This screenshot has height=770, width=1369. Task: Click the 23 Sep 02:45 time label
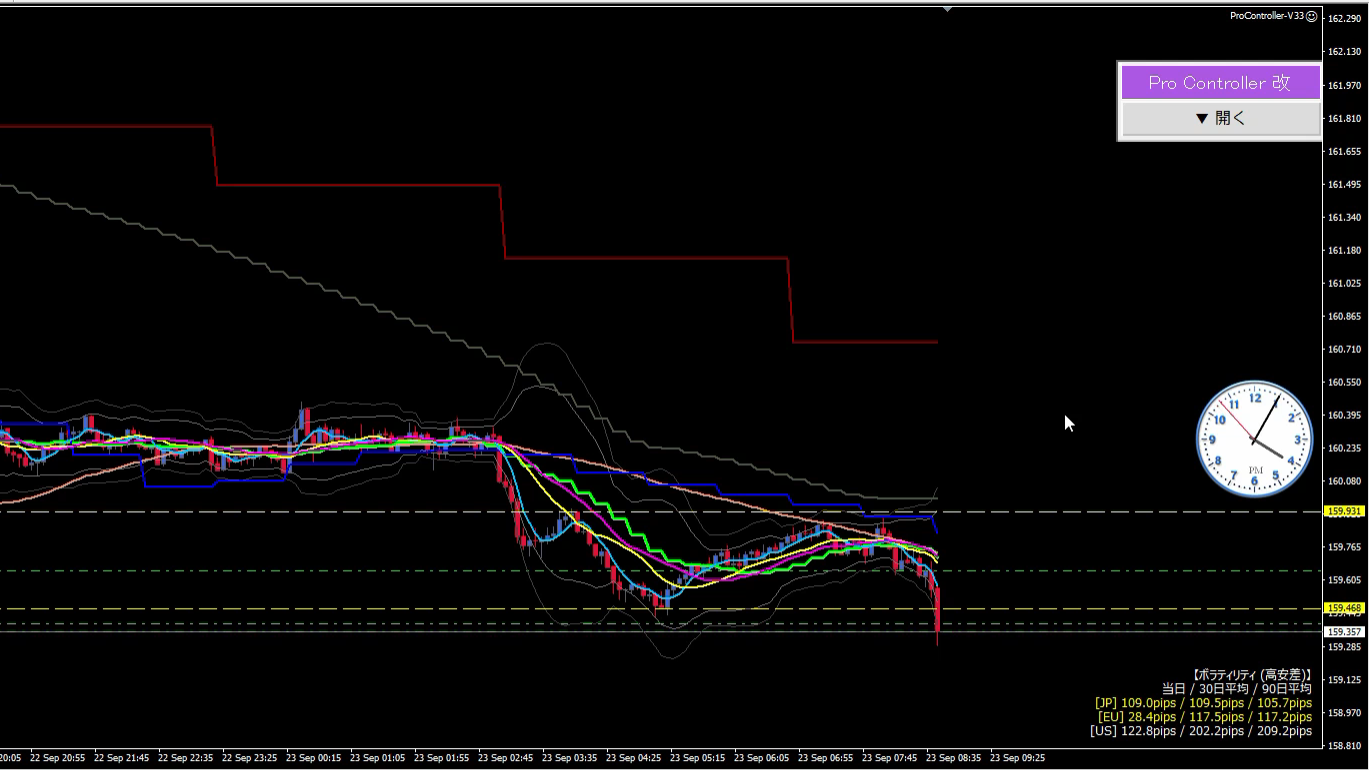point(506,758)
